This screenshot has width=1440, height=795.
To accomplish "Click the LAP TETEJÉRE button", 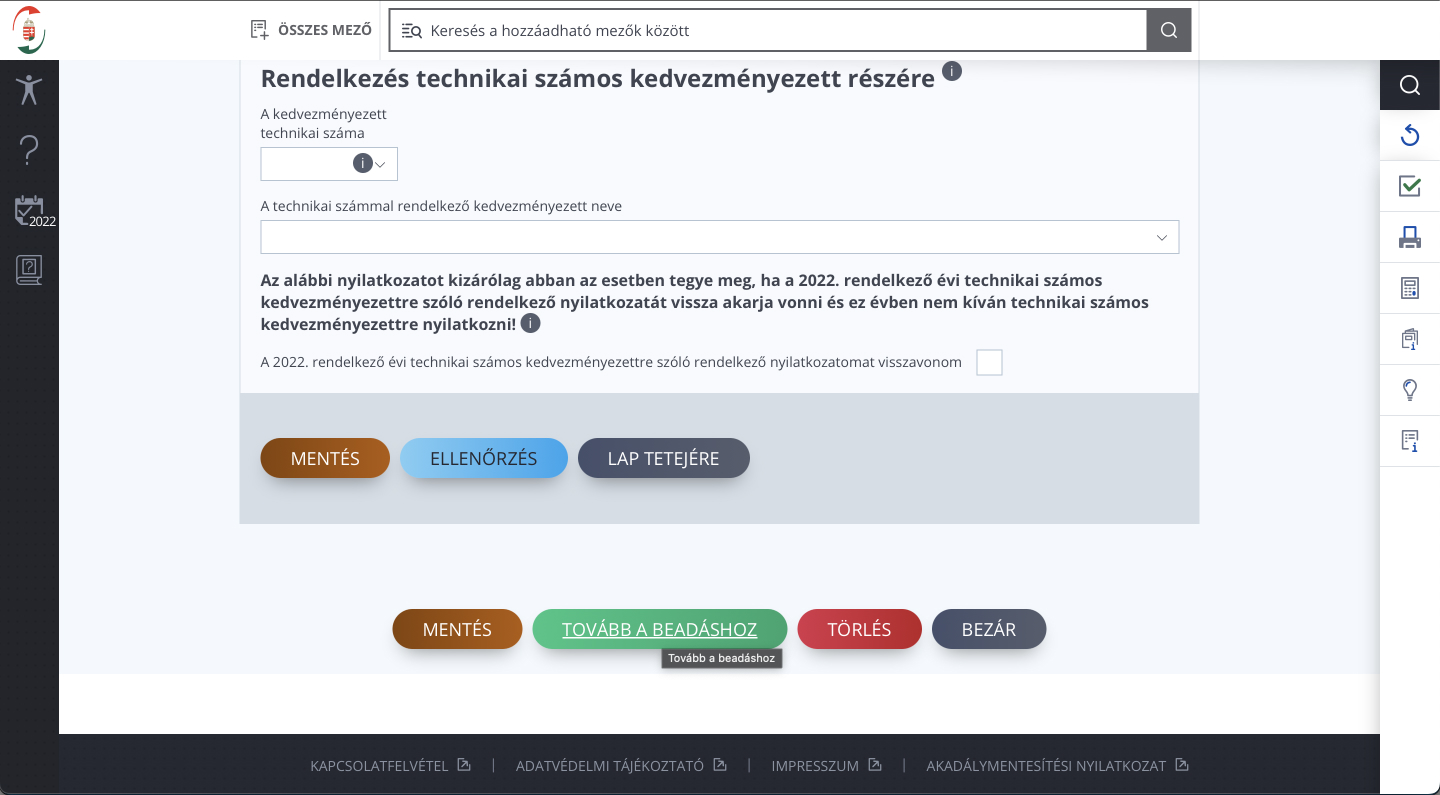I will point(663,459).
